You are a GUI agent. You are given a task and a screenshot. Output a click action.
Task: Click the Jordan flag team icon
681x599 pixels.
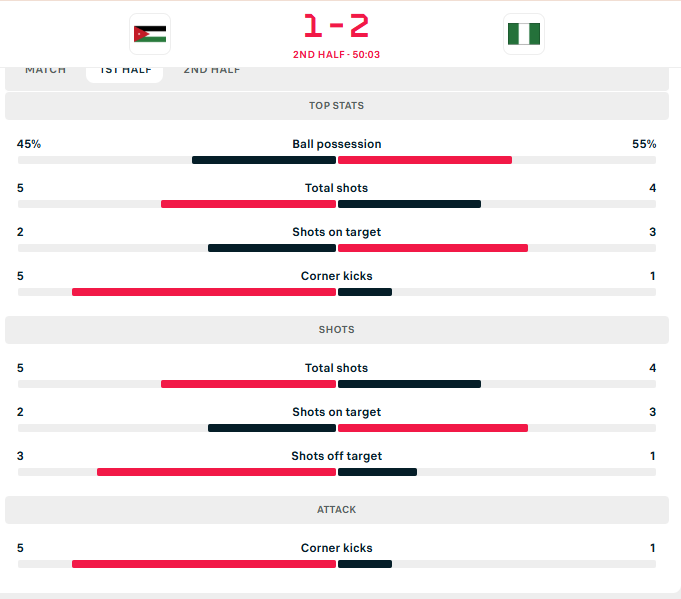pyautogui.click(x=150, y=34)
